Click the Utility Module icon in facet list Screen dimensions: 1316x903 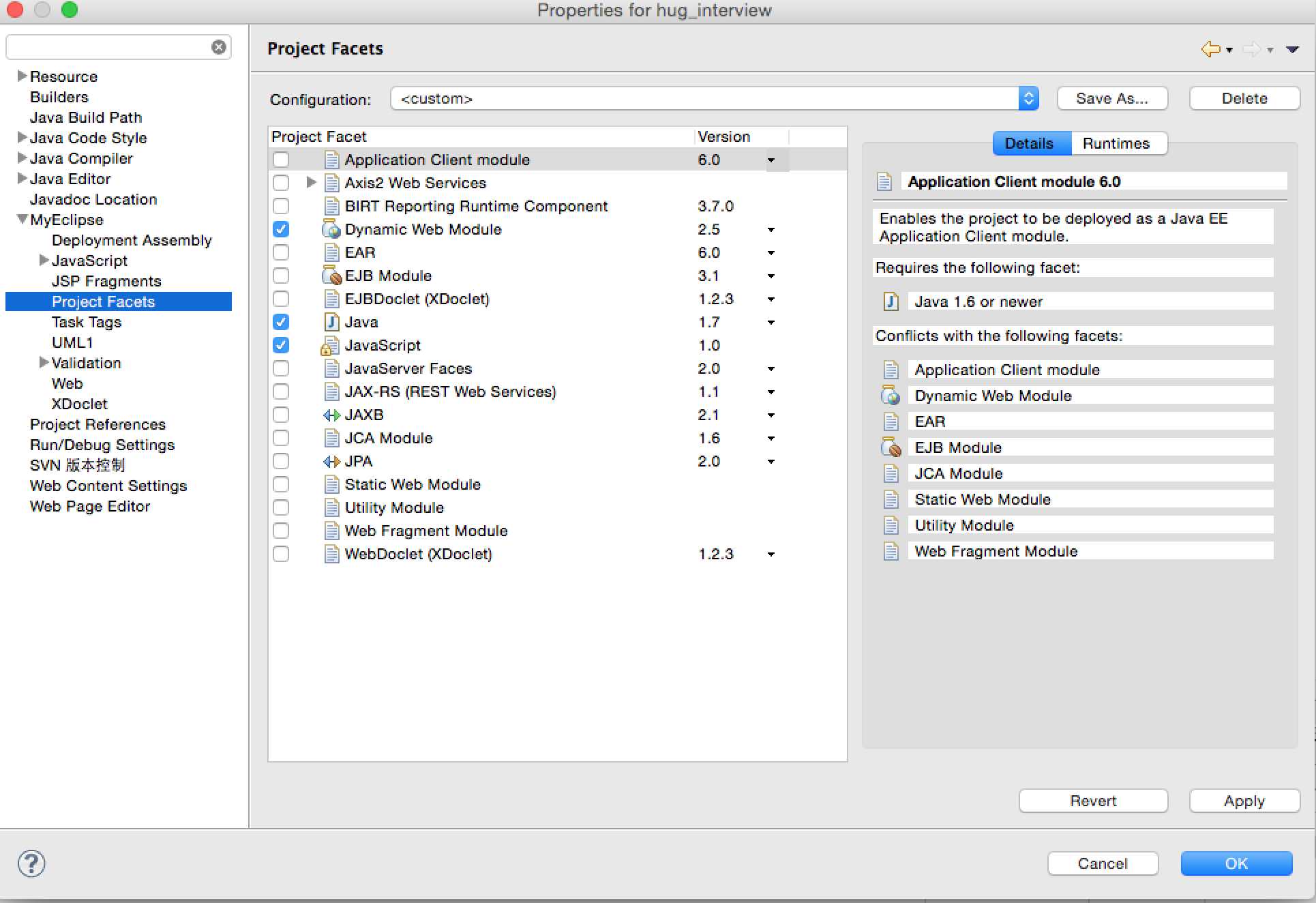click(331, 507)
